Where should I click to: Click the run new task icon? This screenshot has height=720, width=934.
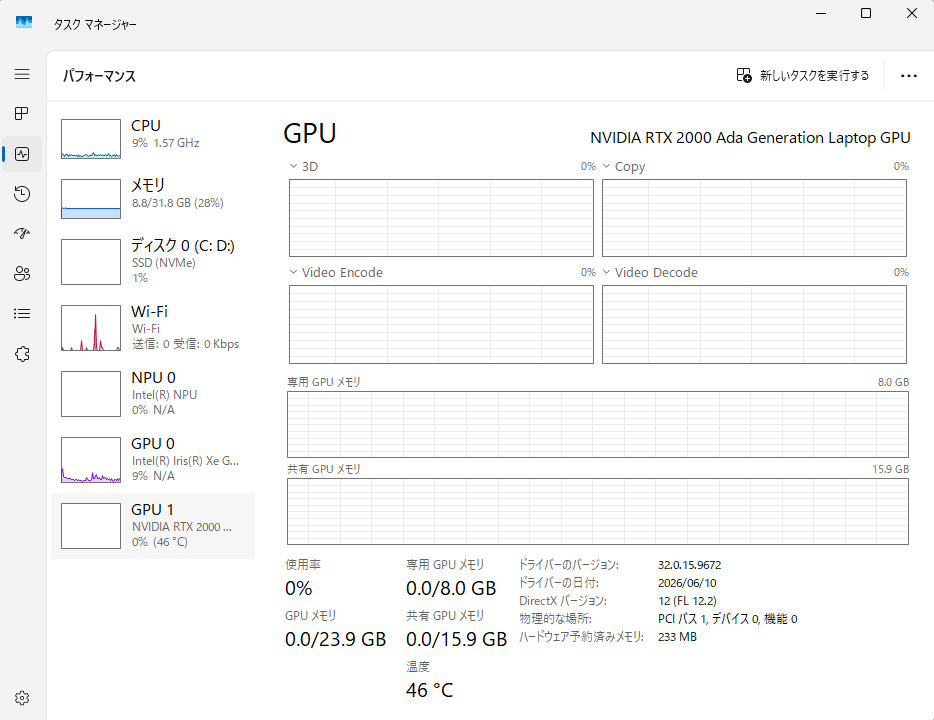coord(744,75)
